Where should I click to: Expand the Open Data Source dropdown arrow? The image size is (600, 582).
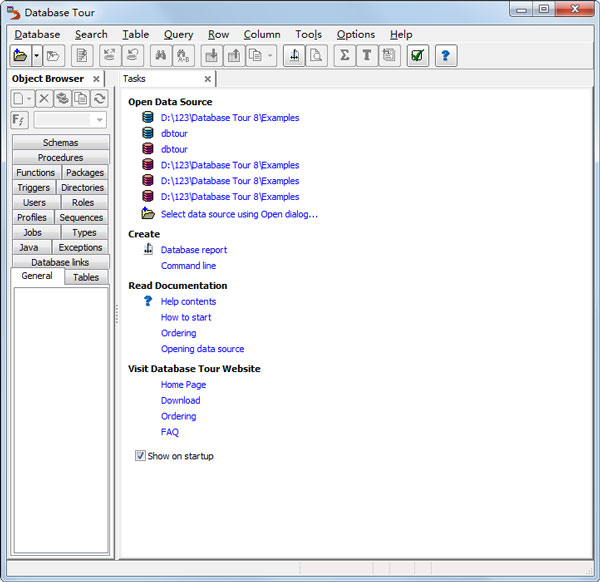click(x=37, y=56)
